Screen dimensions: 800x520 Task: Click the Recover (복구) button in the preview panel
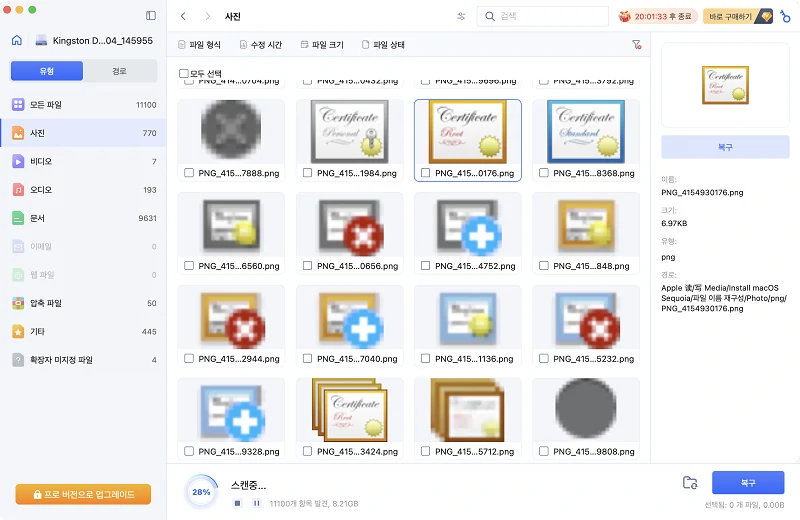coord(725,147)
